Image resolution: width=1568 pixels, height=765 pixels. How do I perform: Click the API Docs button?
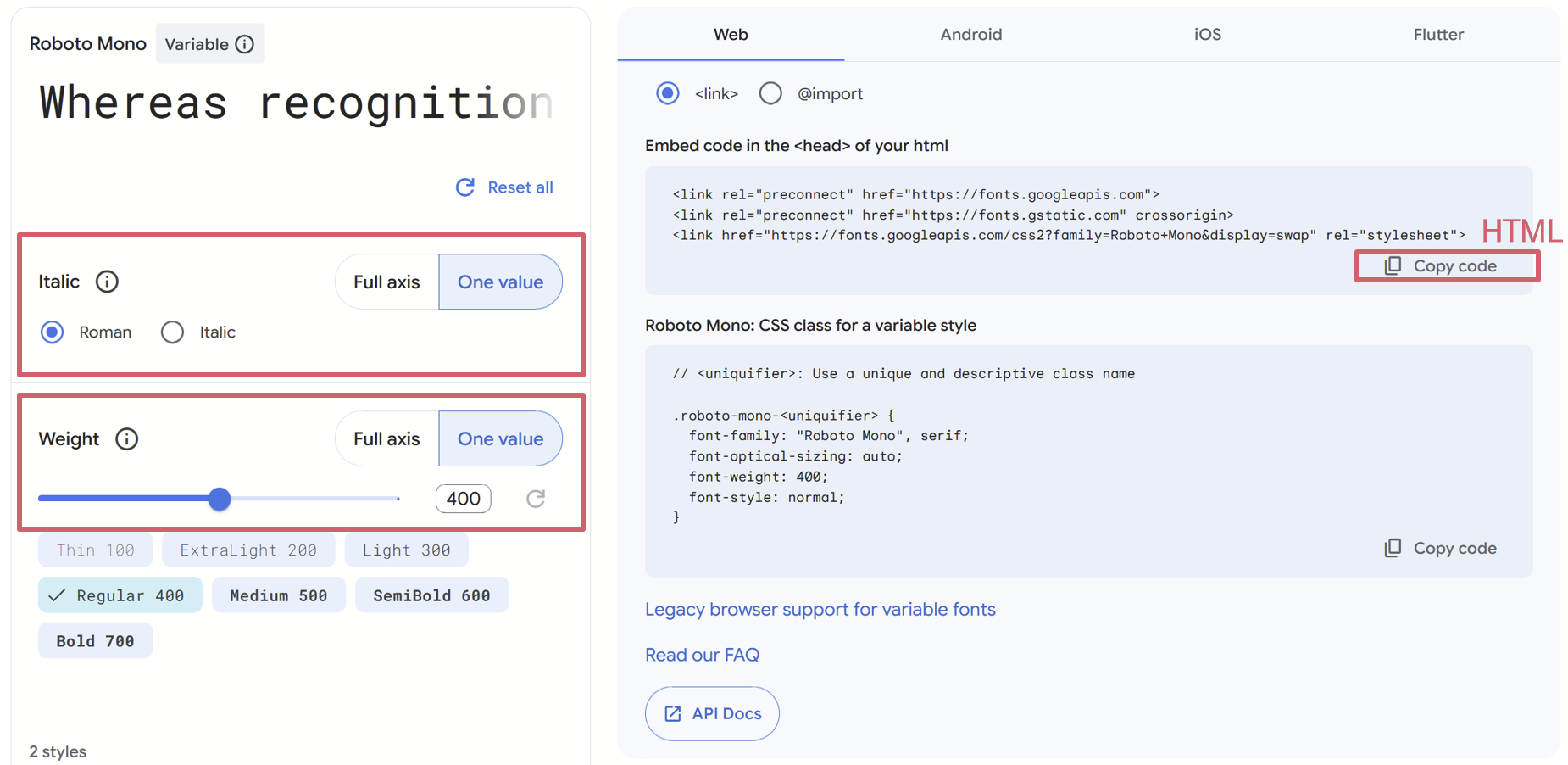[x=712, y=714]
